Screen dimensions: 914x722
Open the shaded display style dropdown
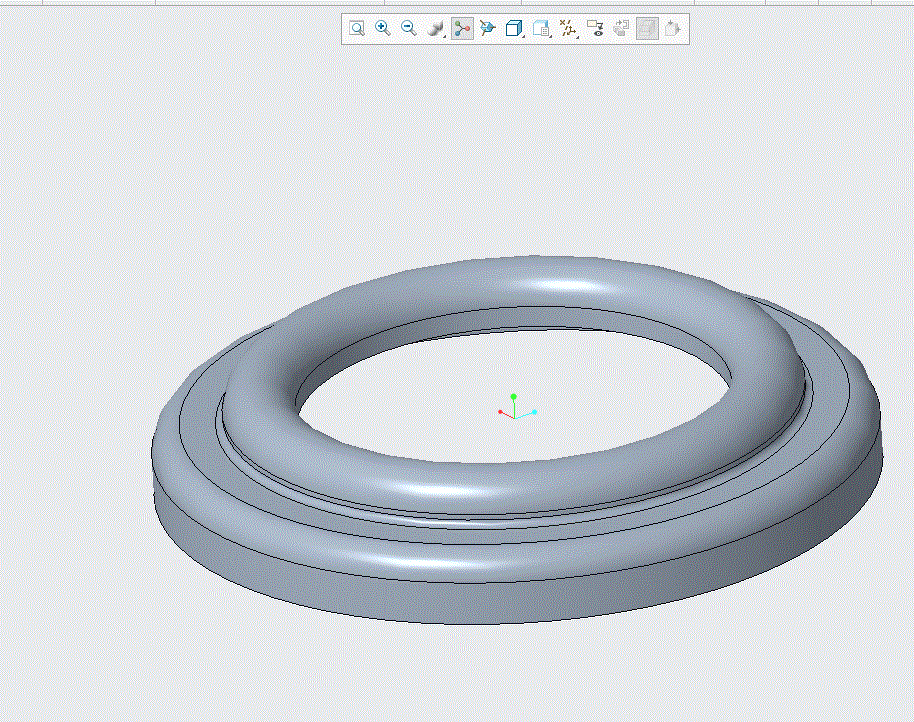436,29
